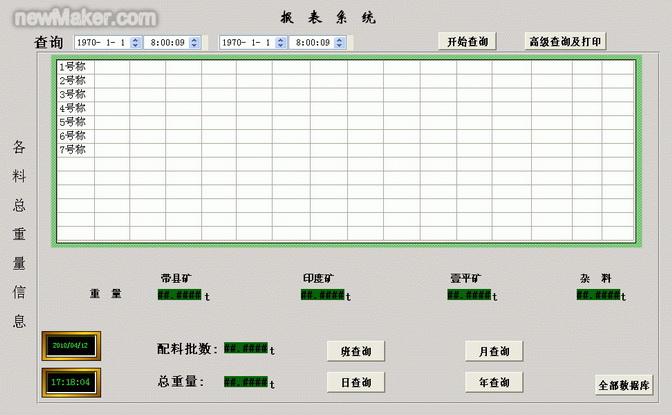Increase end time with its spinner up arrow

[x=339, y=40]
